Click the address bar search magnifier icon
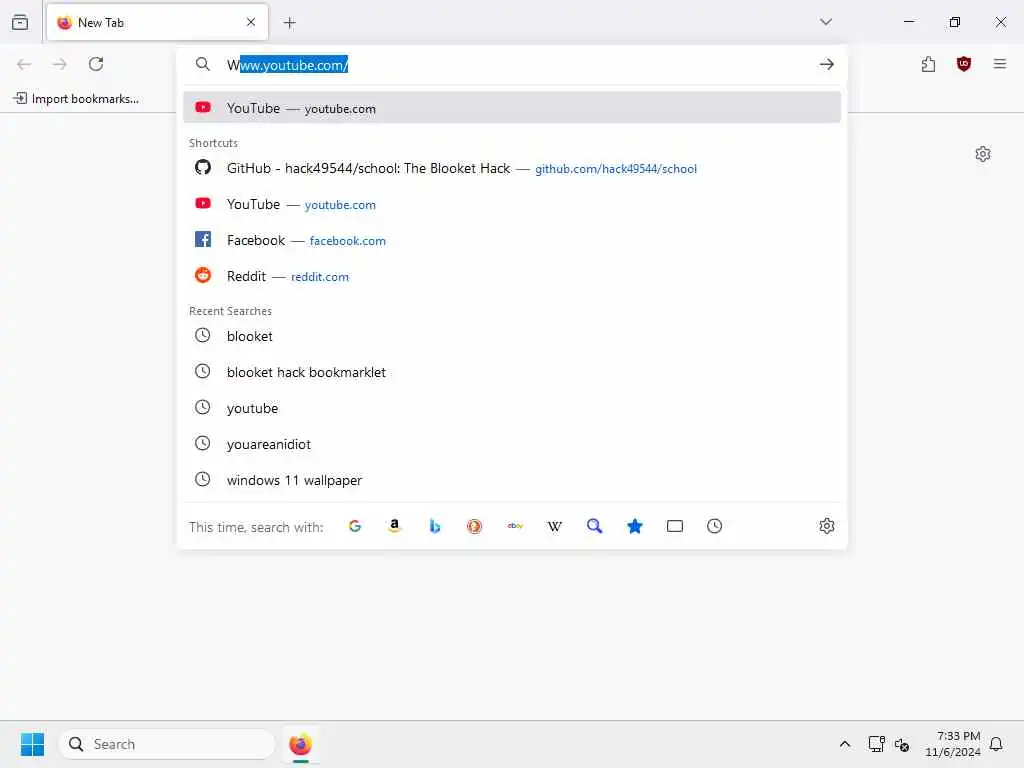1024x768 pixels. pos(202,64)
